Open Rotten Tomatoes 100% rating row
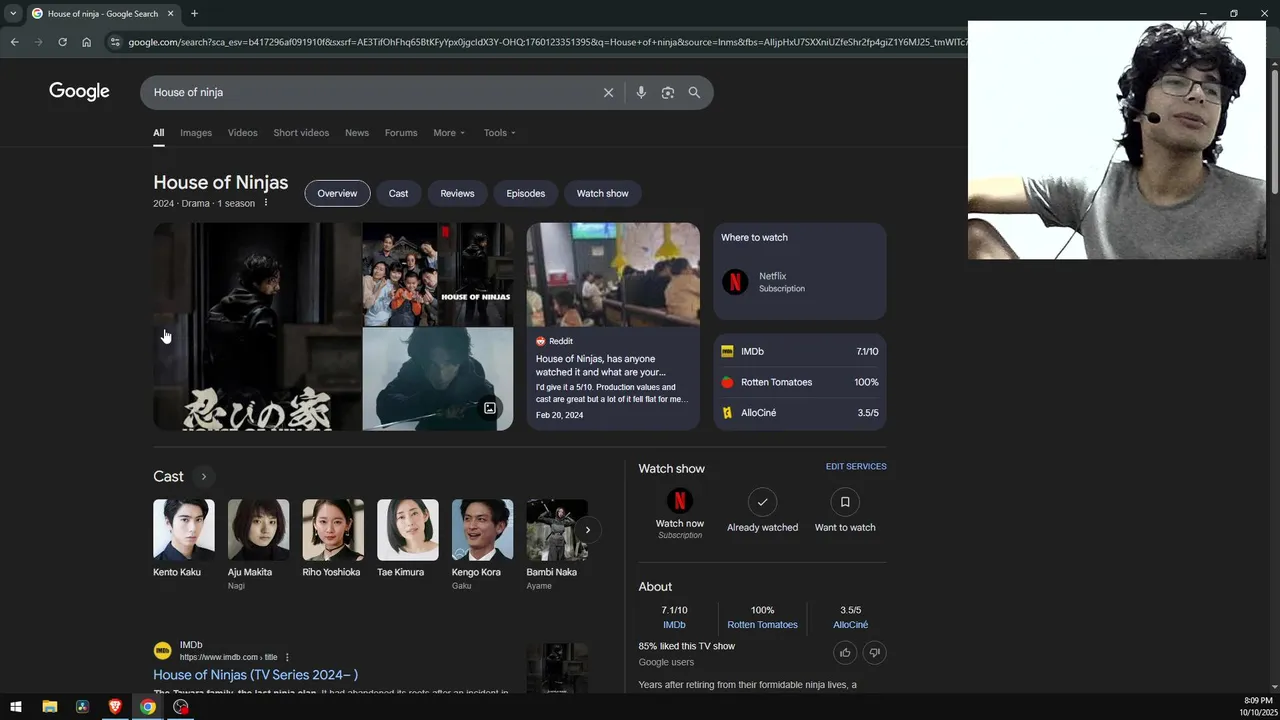The width and height of the screenshot is (1280, 720). click(x=800, y=382)
